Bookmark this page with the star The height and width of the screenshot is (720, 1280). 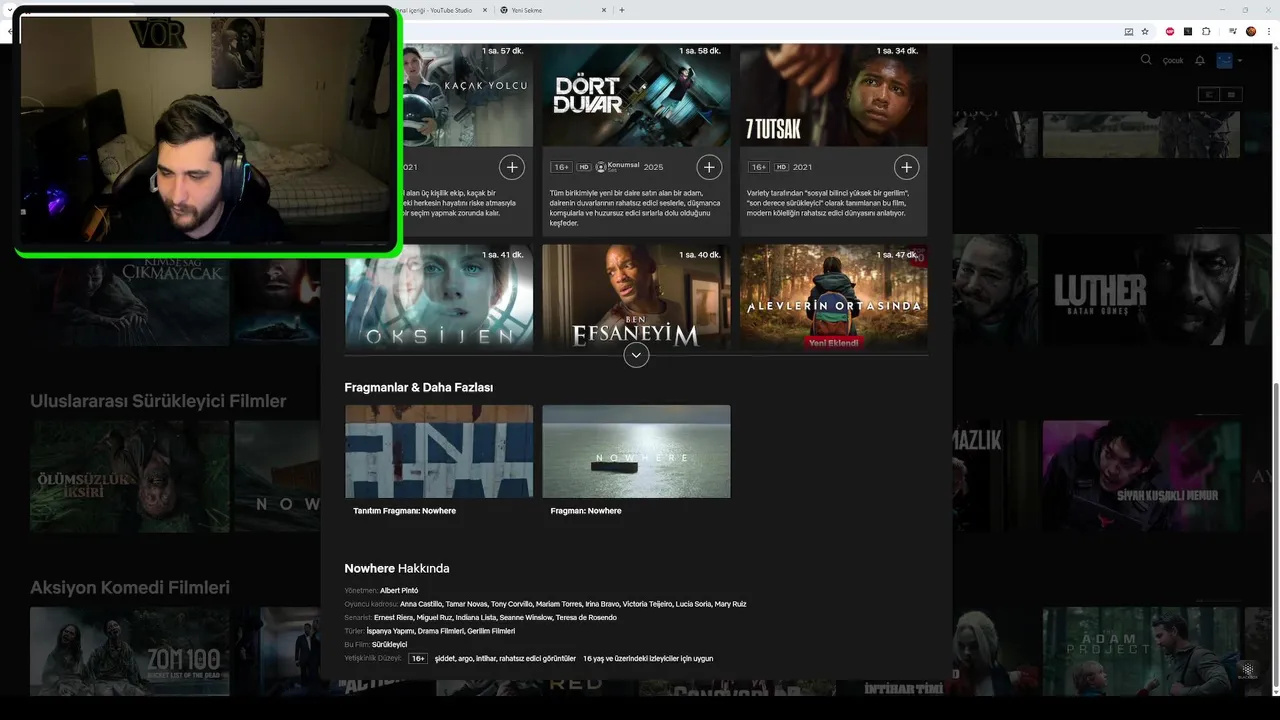pyautogui.click(x=1145, y=31)
